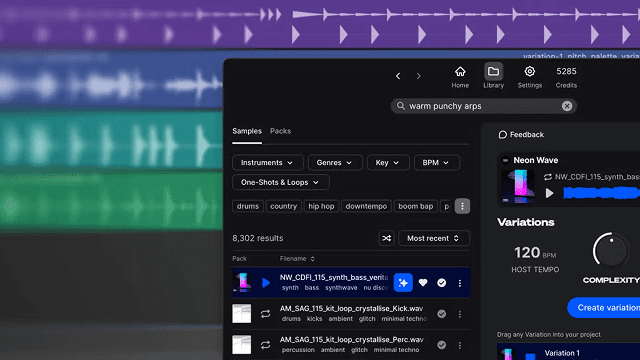The image size is (640, 360).
Task: Expand the Key filter
Action: point(388,162)
